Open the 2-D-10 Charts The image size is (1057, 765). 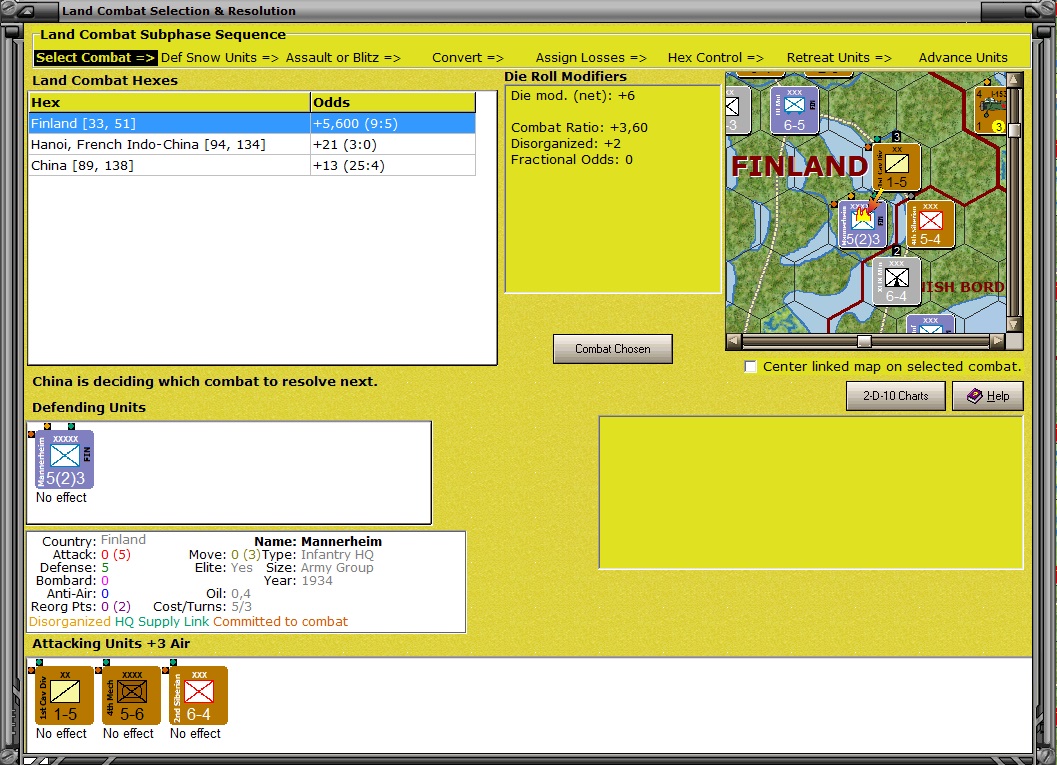pyautogui.click(x=895, y=396)
